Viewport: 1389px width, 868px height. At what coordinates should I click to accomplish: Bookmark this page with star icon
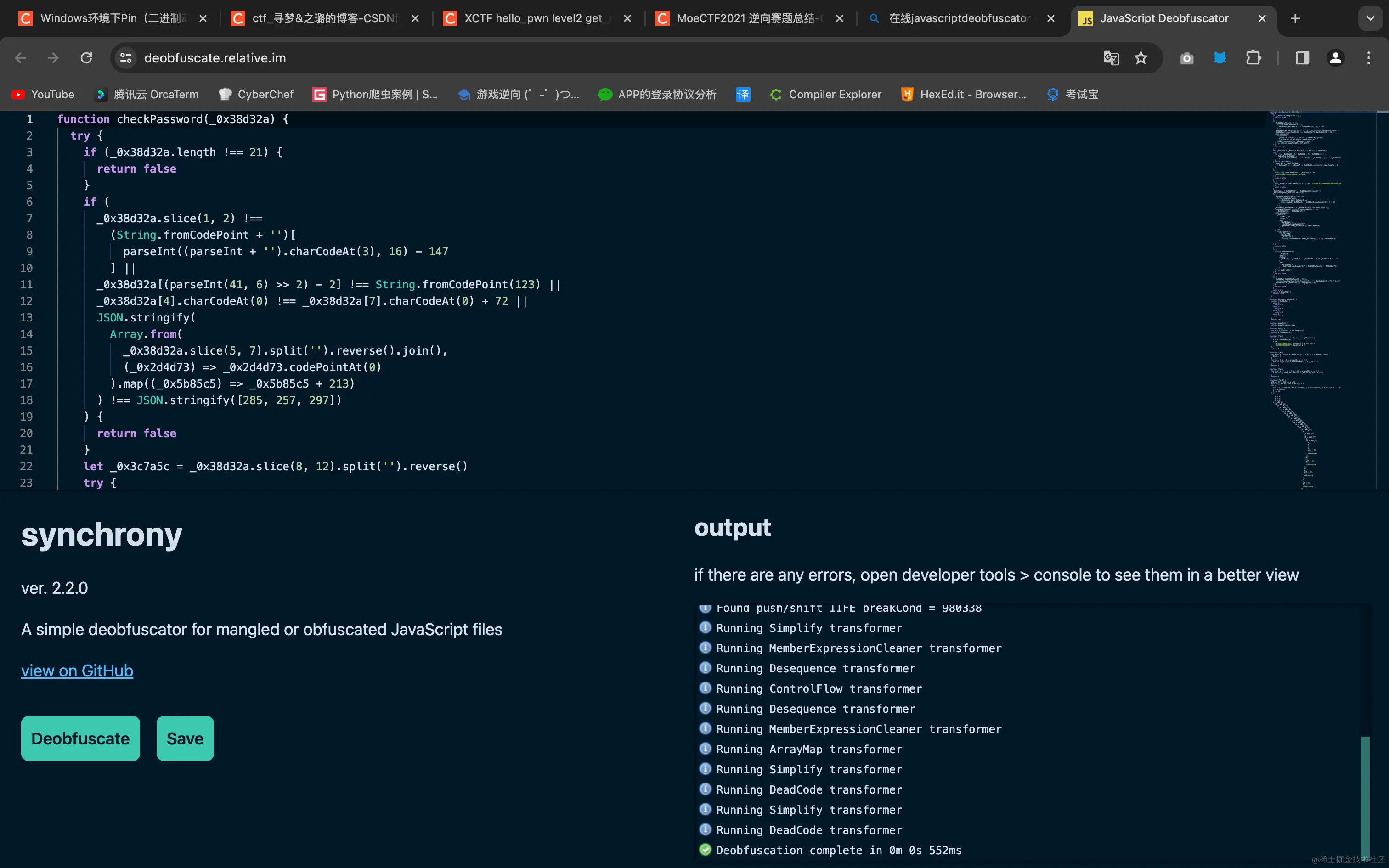pos(1141,58)
